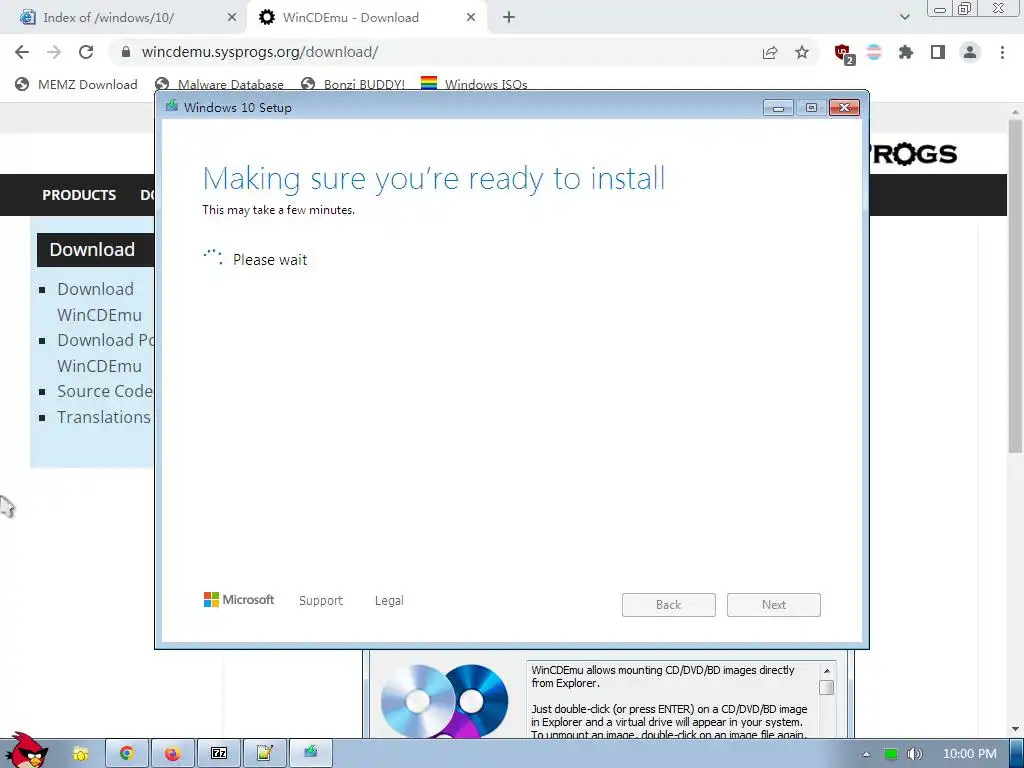
Task: Open the Translations sidebar link
Action: (x=104, y=417)
